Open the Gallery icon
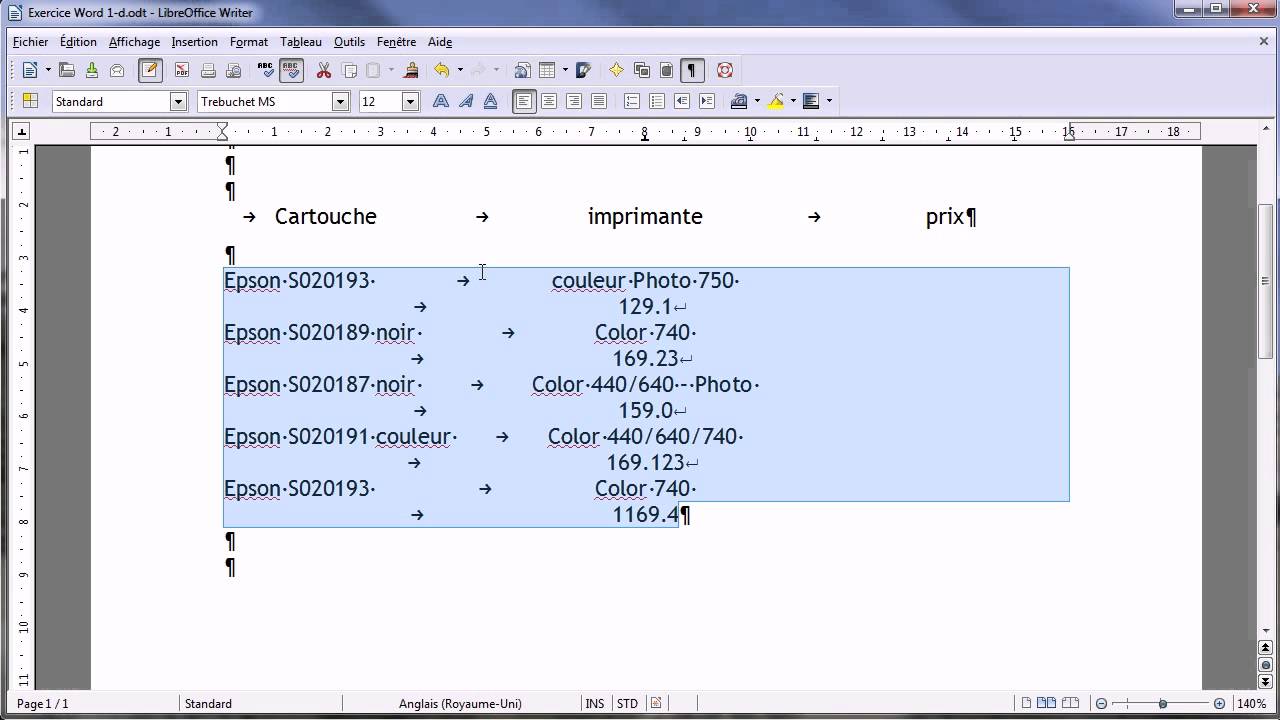This screenshot has width=1280, height=720. point(642,70)
